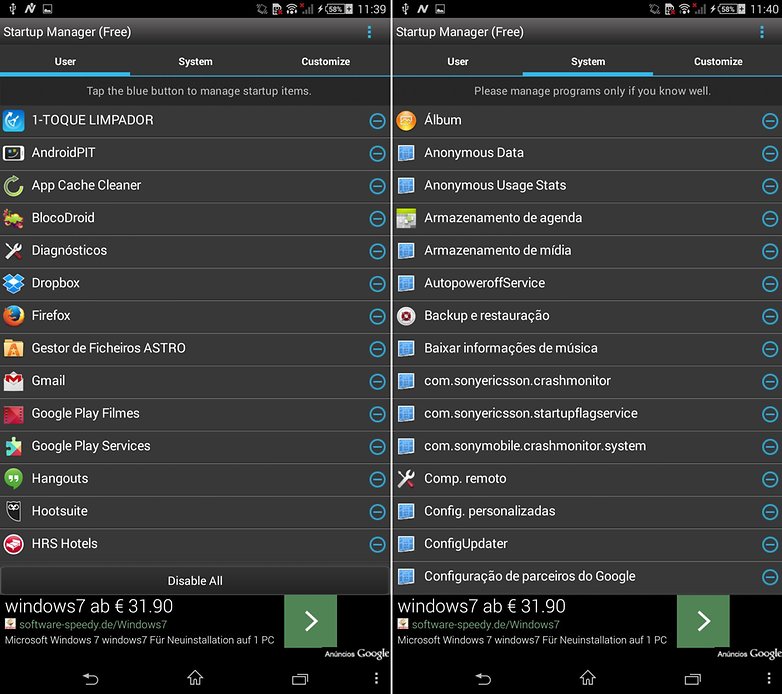This screenshot has width=782, height=694.
Task: Click the Gmail app icon
Action: (13, 381)
